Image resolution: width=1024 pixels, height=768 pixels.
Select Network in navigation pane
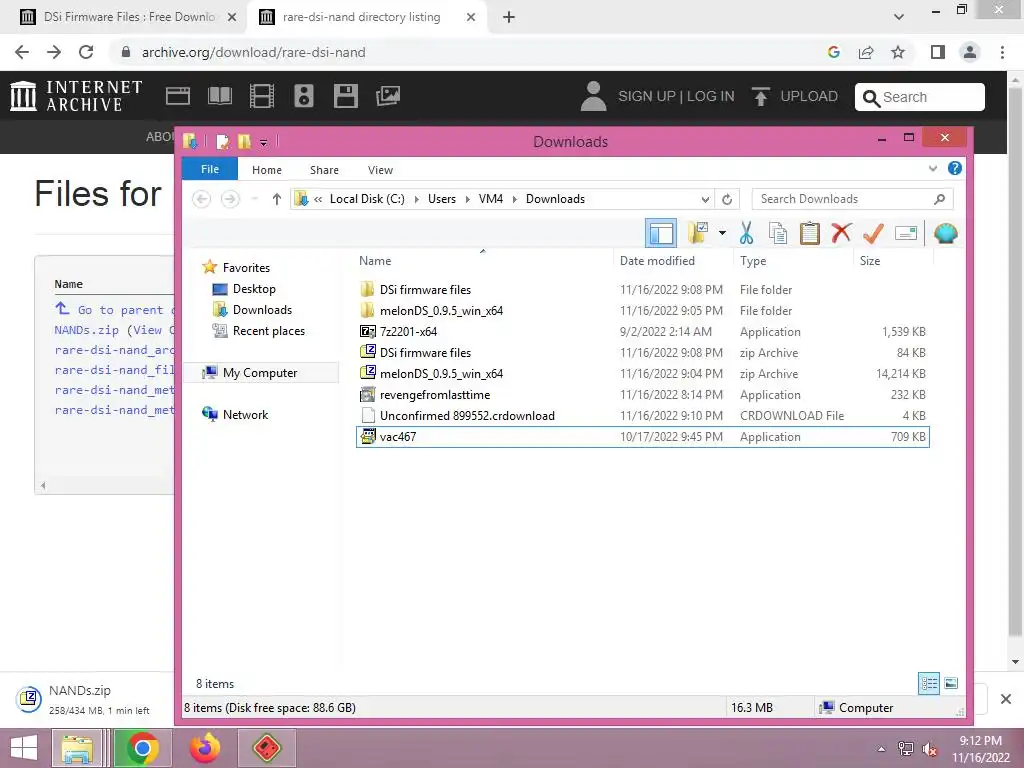pyautogui.click(x=245, y=415)
